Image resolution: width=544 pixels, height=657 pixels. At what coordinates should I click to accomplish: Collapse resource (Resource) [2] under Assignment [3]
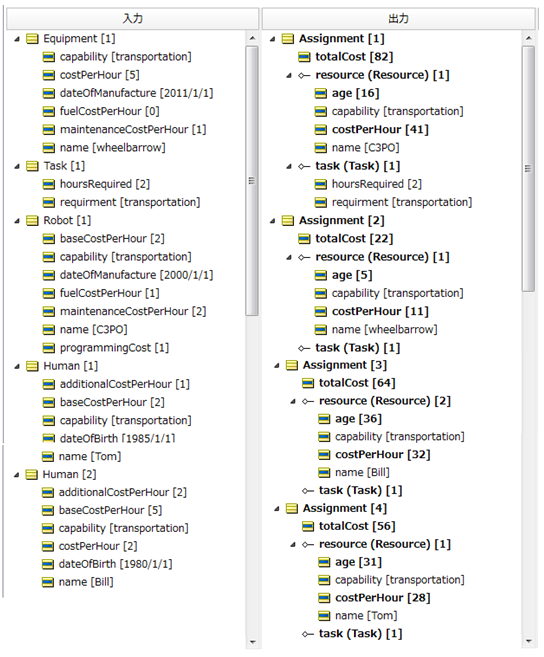(293, 402)
